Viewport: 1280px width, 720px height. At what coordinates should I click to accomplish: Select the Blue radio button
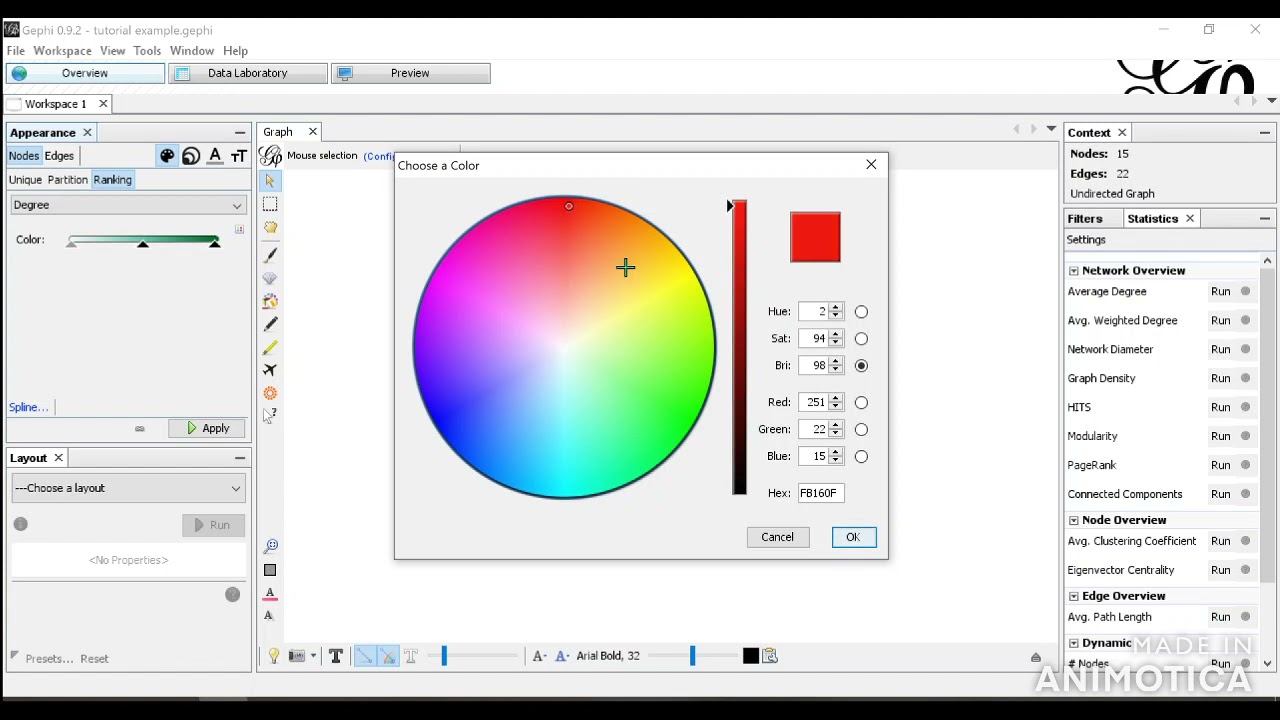(x=861, y=457)
